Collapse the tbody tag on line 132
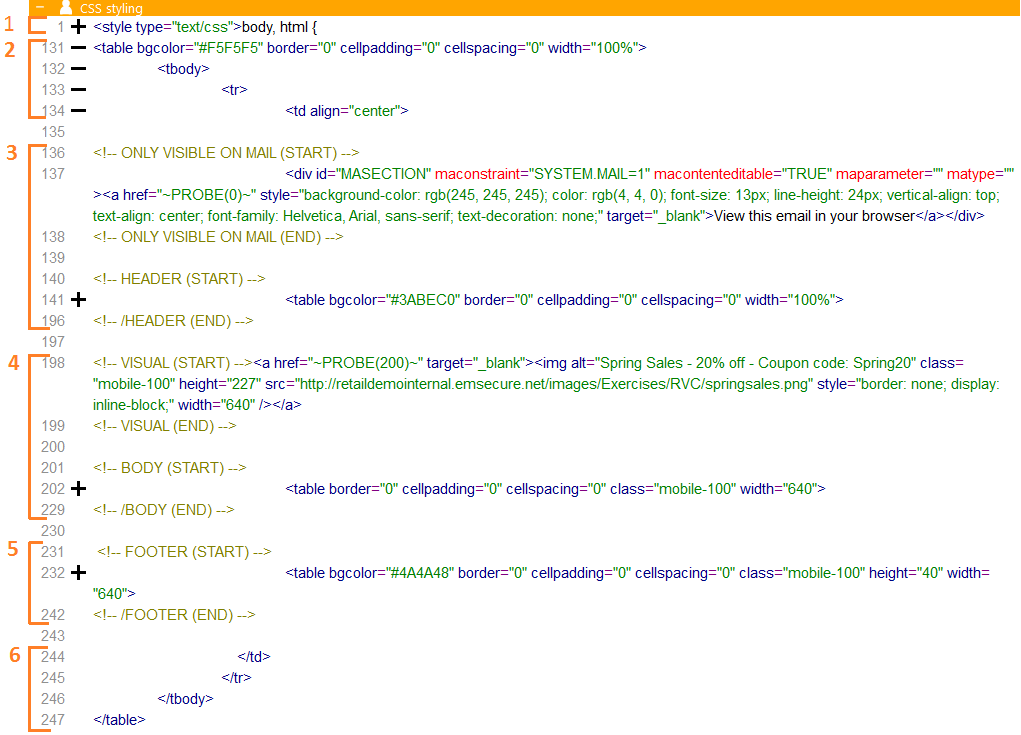The image size is (1021, 735). pyautogui.click(x=79, y=69)
